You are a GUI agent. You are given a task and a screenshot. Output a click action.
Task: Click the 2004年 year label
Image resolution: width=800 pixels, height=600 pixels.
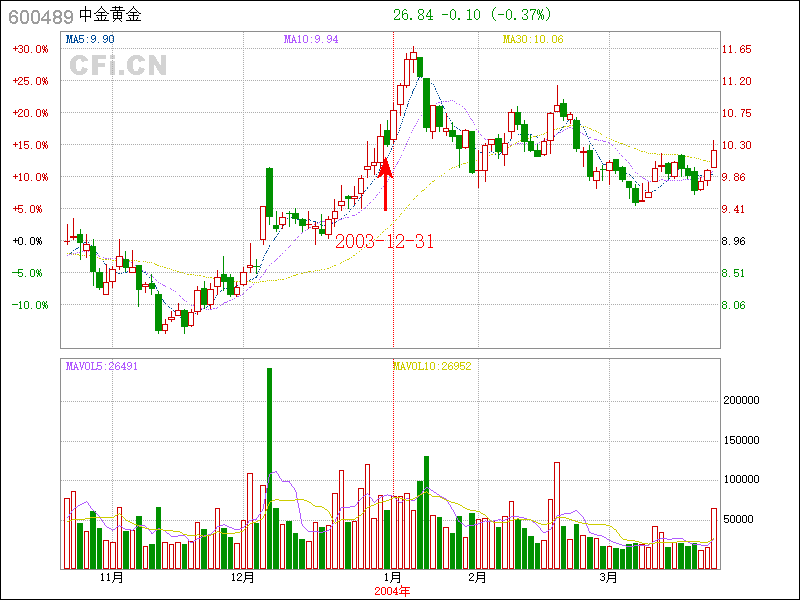pos(392,591)
